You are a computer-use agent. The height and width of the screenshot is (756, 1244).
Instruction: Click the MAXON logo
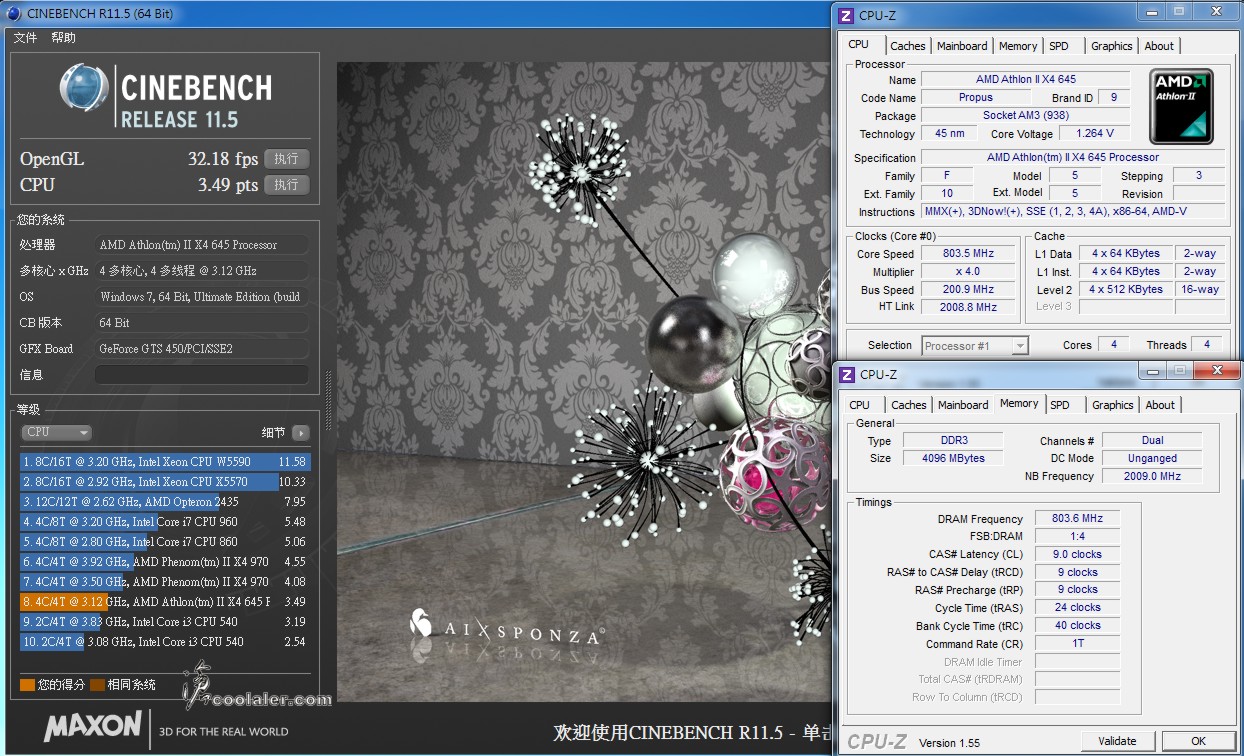pyautogui.click(x=92, y=725)
